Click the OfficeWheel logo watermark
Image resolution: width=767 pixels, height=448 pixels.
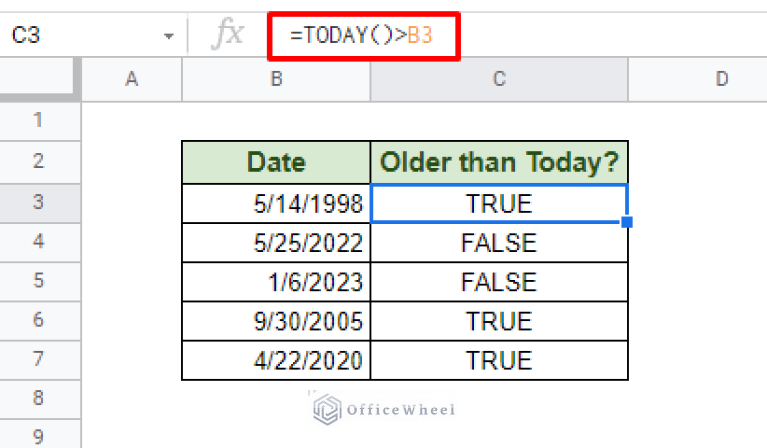pyautogui.click(x=384, y=409)
